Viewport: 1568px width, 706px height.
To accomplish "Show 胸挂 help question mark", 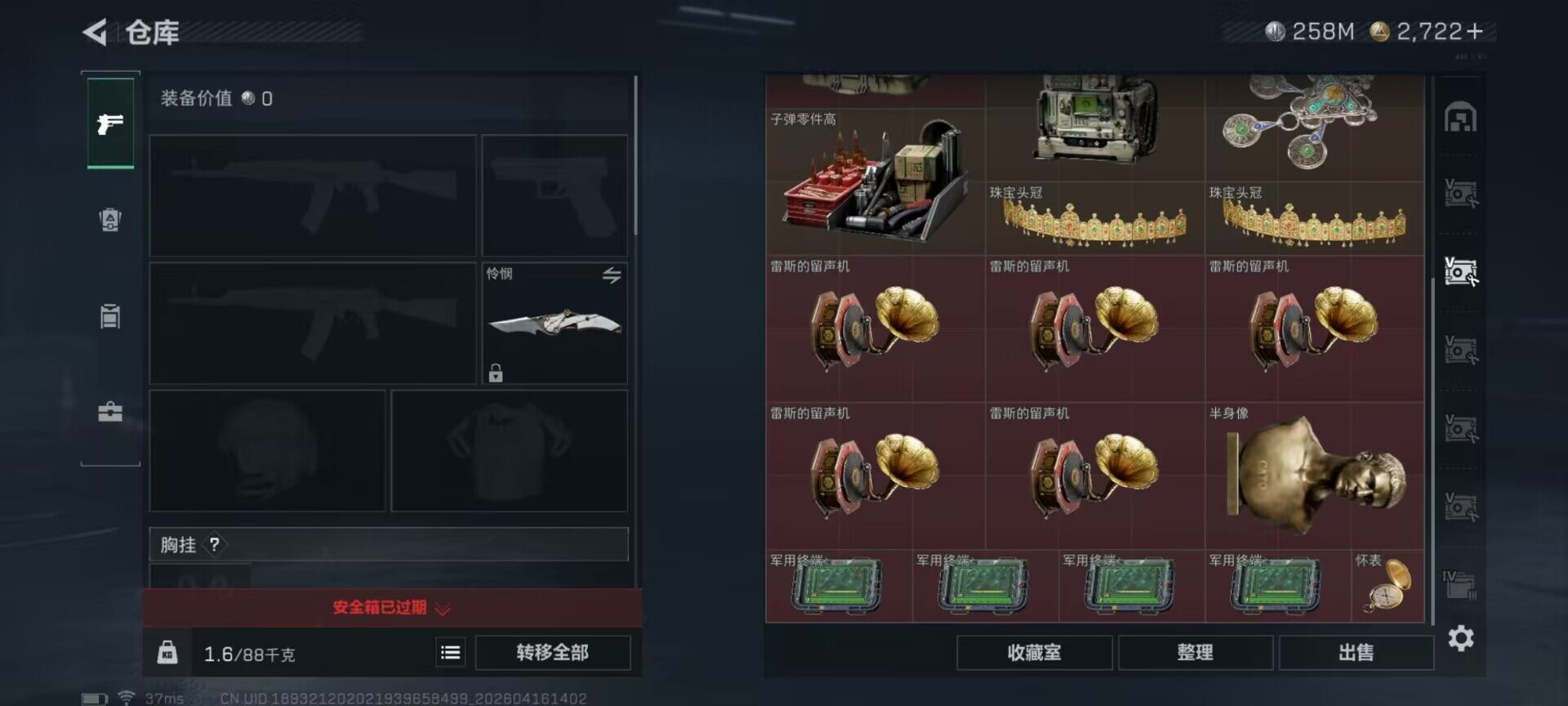I will coord(215,544).
